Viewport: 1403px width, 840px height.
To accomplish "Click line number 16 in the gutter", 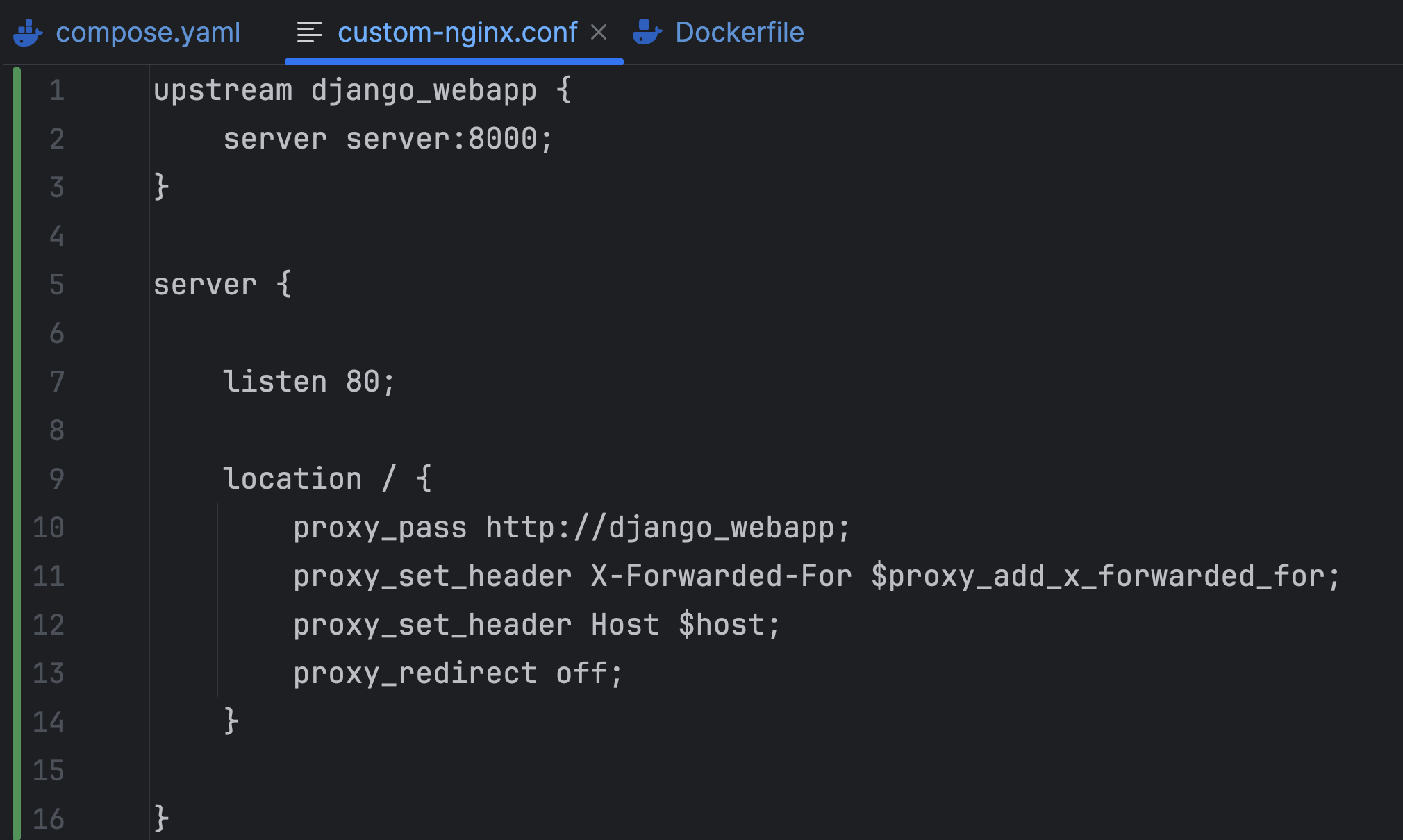I will (49, 819).
